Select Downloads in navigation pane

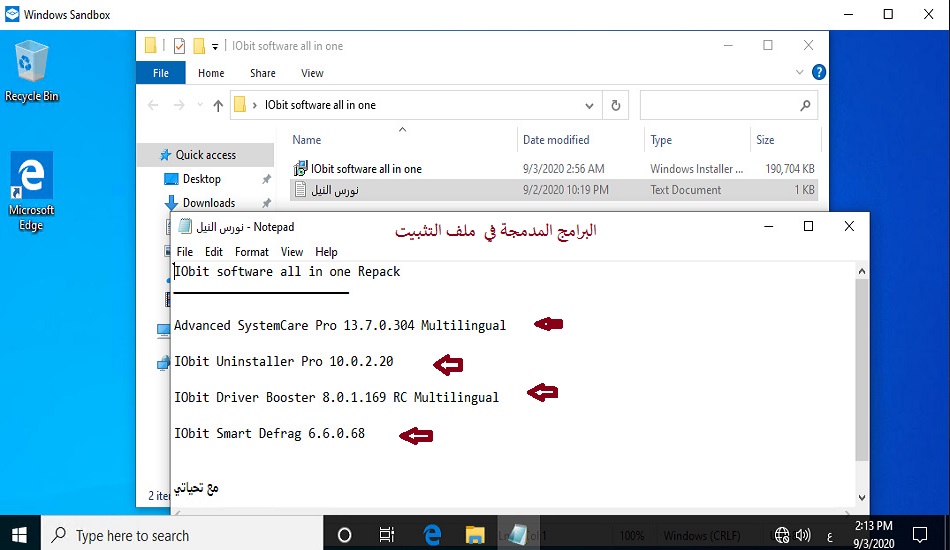pos(208,202)
